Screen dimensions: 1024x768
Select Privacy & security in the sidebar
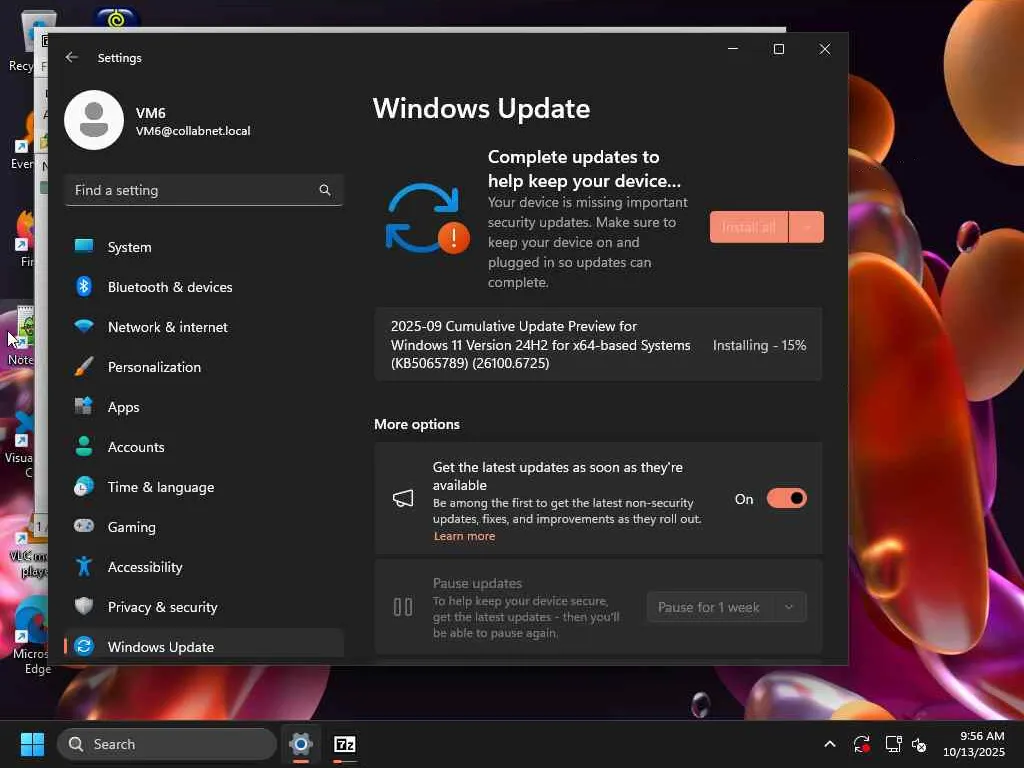[204, 607]
